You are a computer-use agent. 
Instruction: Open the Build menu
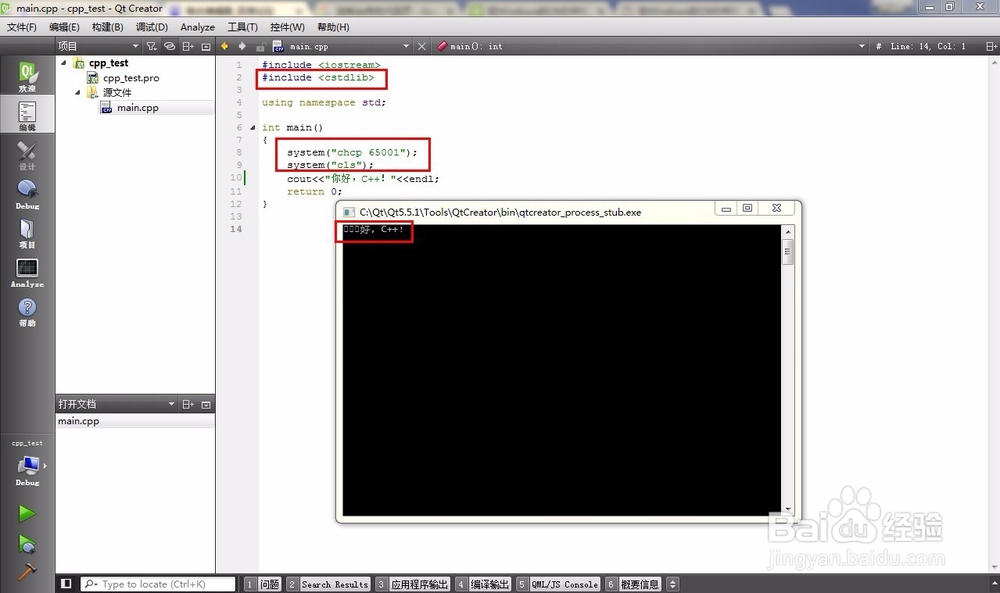pos(107,27)
